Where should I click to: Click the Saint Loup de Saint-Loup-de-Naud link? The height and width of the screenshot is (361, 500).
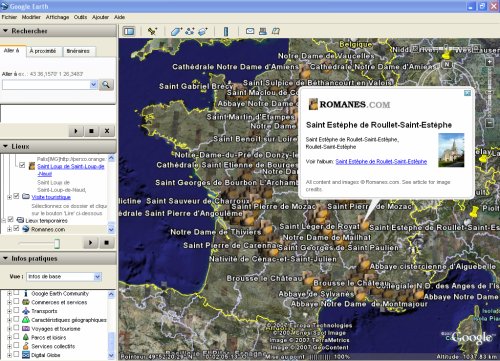(x=71, y=170)
